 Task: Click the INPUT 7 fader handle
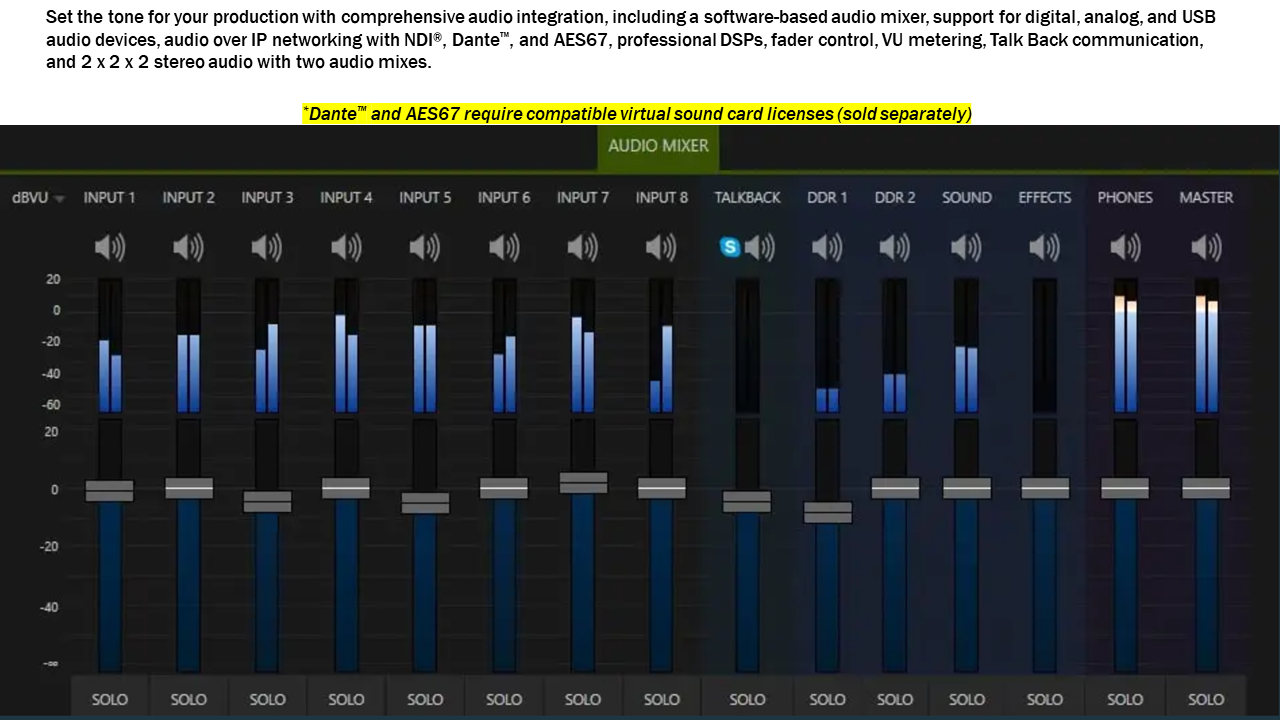click(583, 483)
